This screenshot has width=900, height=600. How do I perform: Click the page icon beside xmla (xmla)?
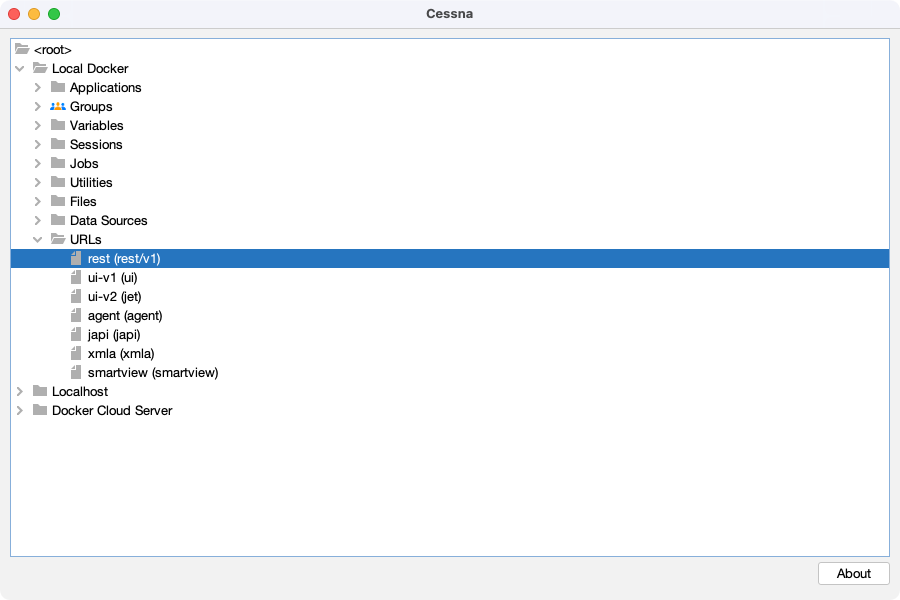point(77,353)
